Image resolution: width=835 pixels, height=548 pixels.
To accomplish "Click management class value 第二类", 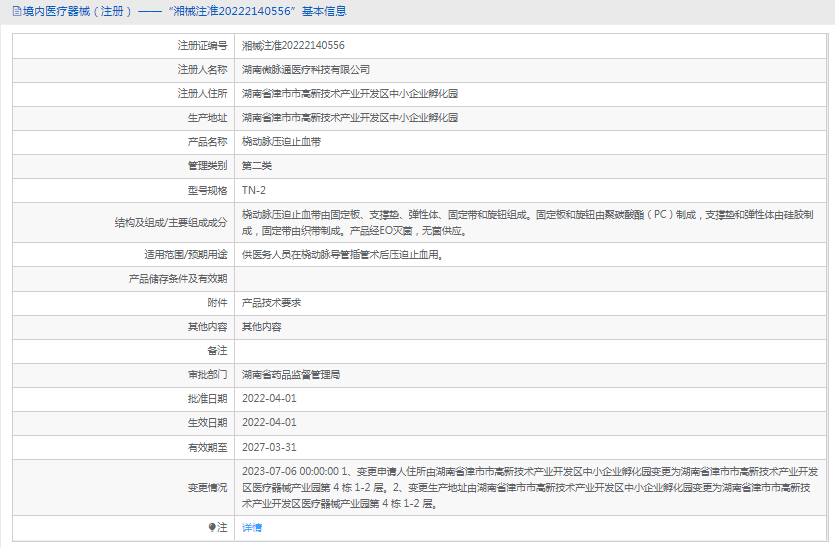I will (x=257, y=166).
